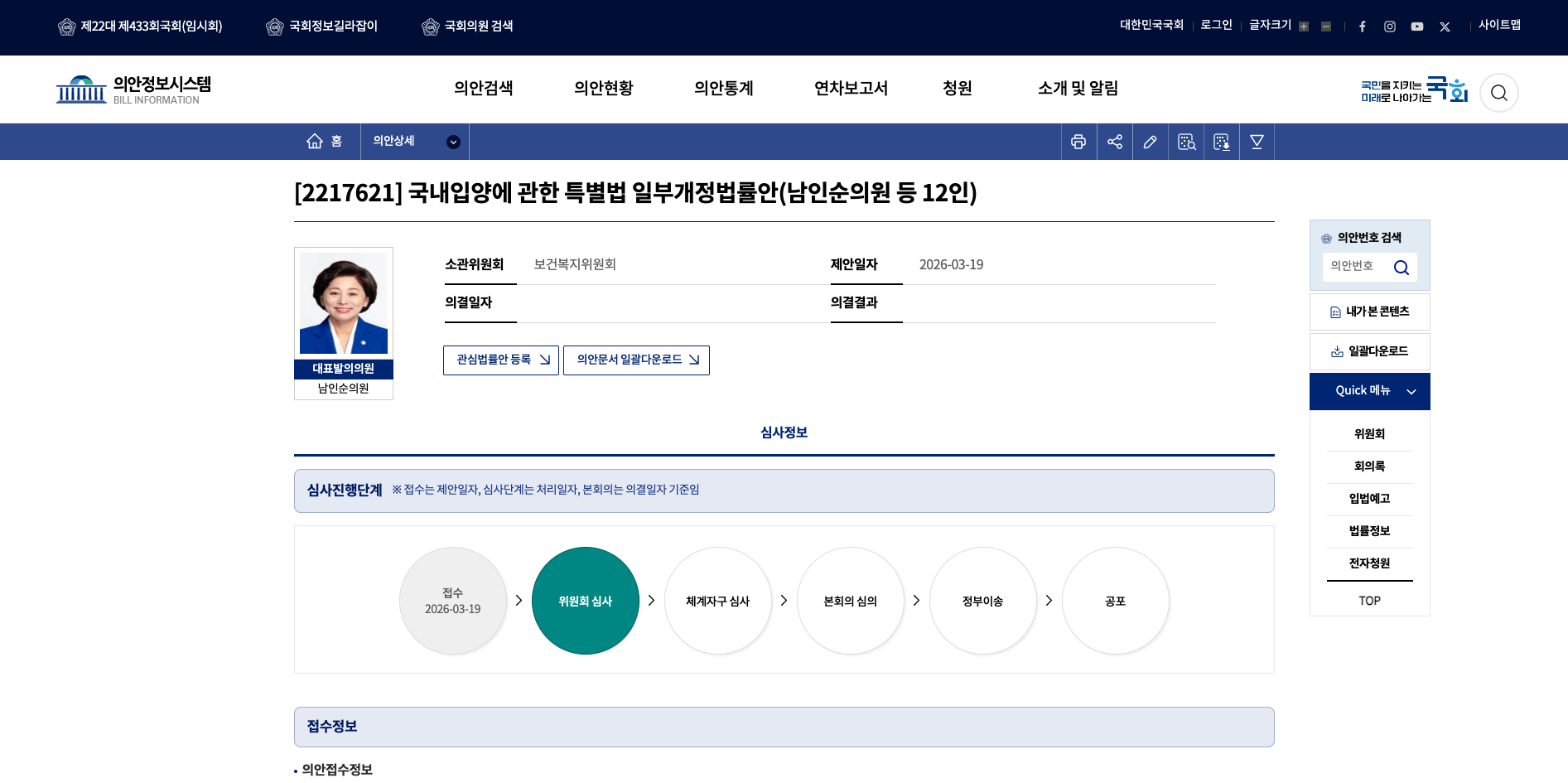Collapse the Quick 메뉴 panel
Screen dimensions: 1568x783
pyautogui.click(x=1413, y=391)
